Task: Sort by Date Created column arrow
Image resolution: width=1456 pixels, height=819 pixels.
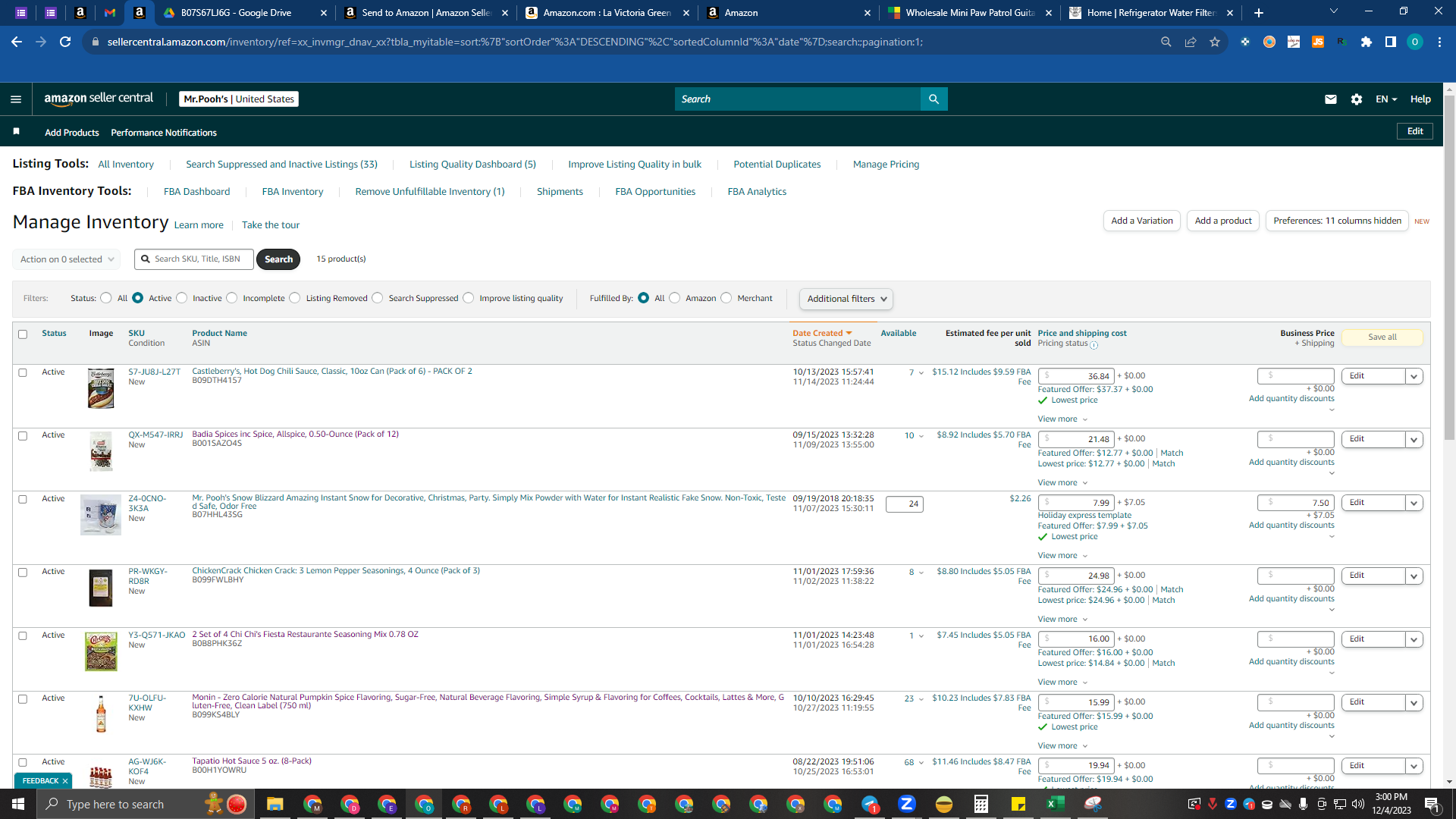Action: (849, 334)
